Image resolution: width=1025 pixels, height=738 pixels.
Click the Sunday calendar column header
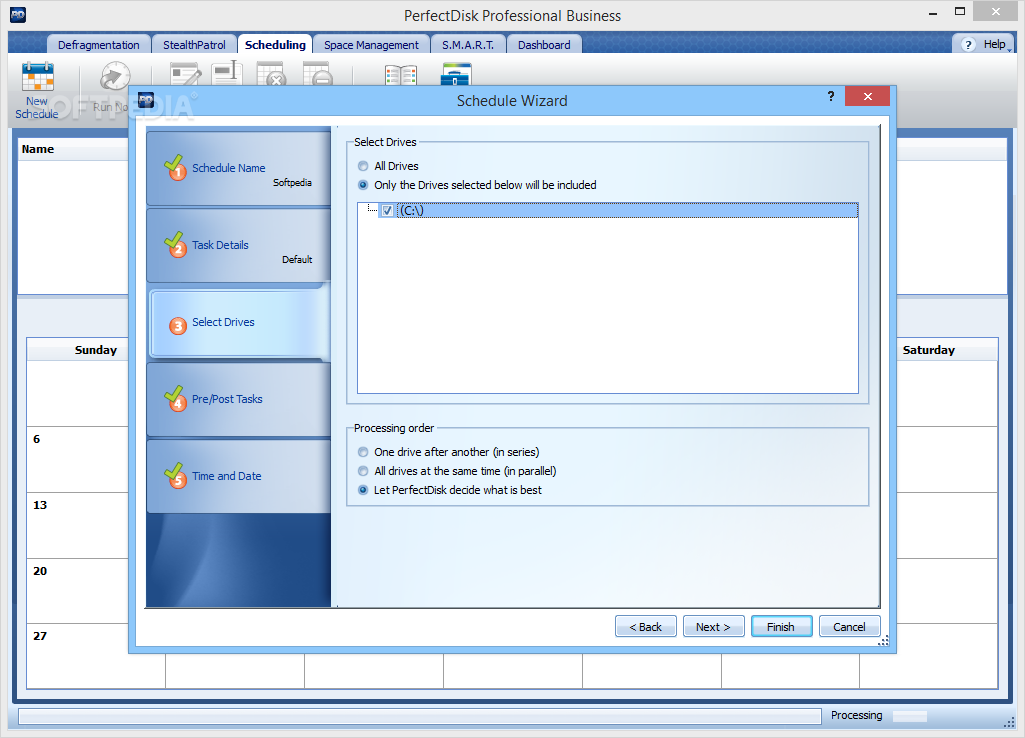pos(95,350)
